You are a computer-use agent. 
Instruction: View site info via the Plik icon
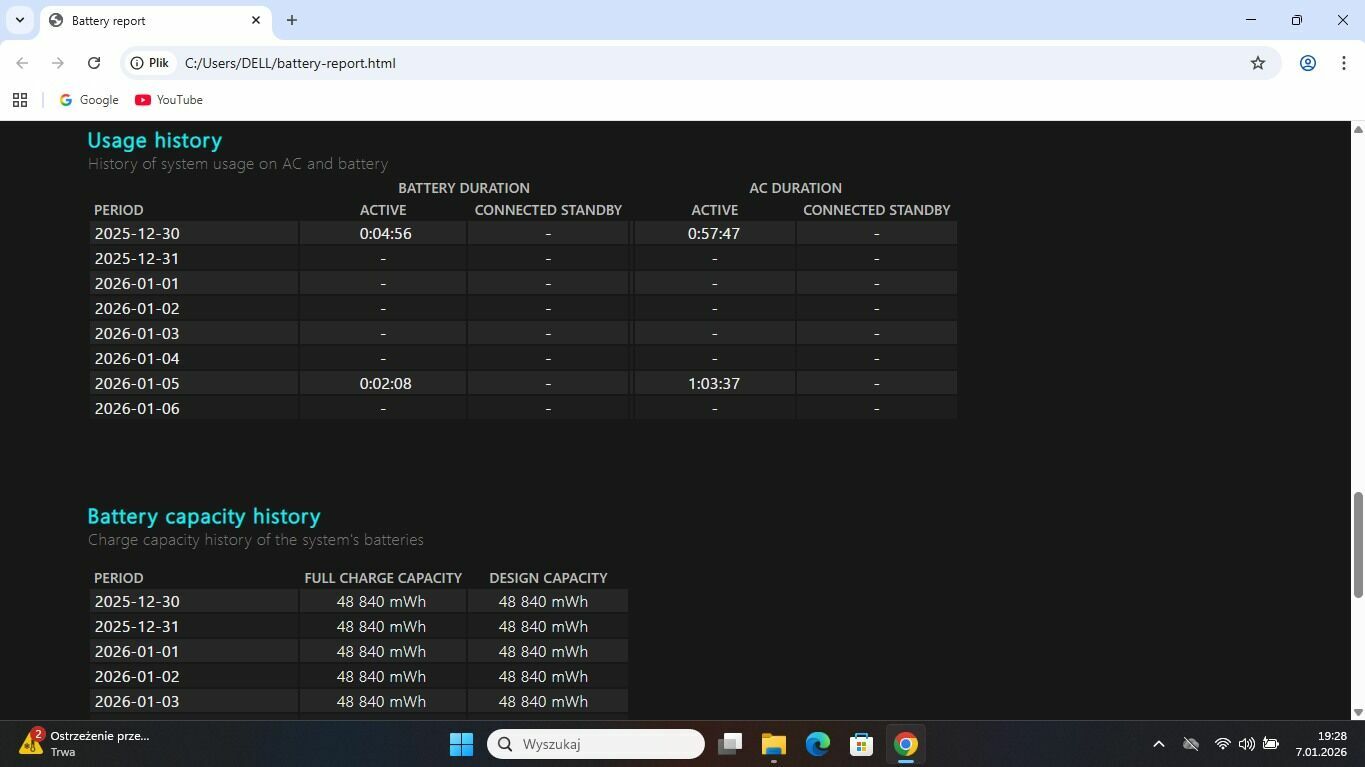point(150,63)
